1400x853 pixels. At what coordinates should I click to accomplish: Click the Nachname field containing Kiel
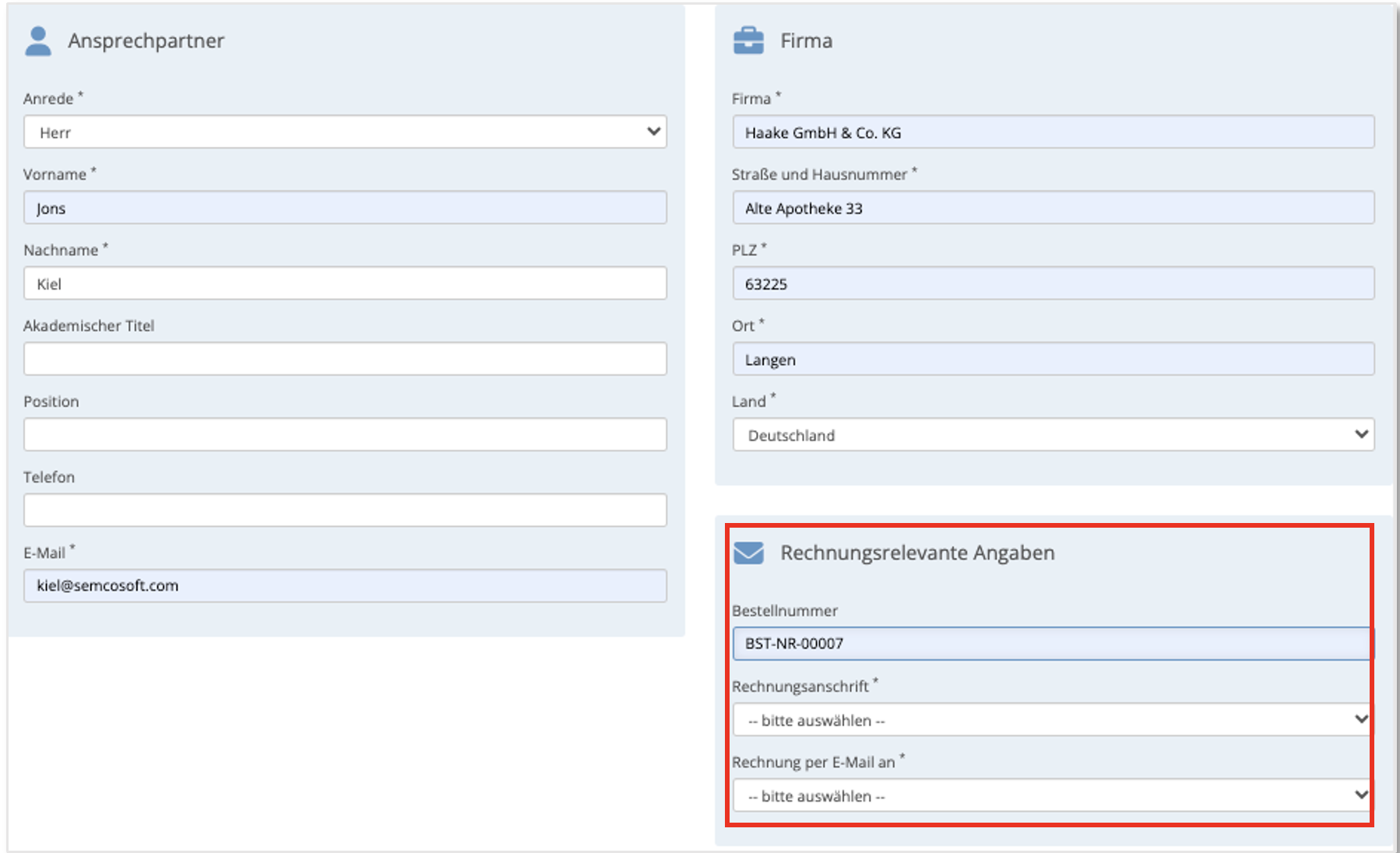click(x=345, y=283)
